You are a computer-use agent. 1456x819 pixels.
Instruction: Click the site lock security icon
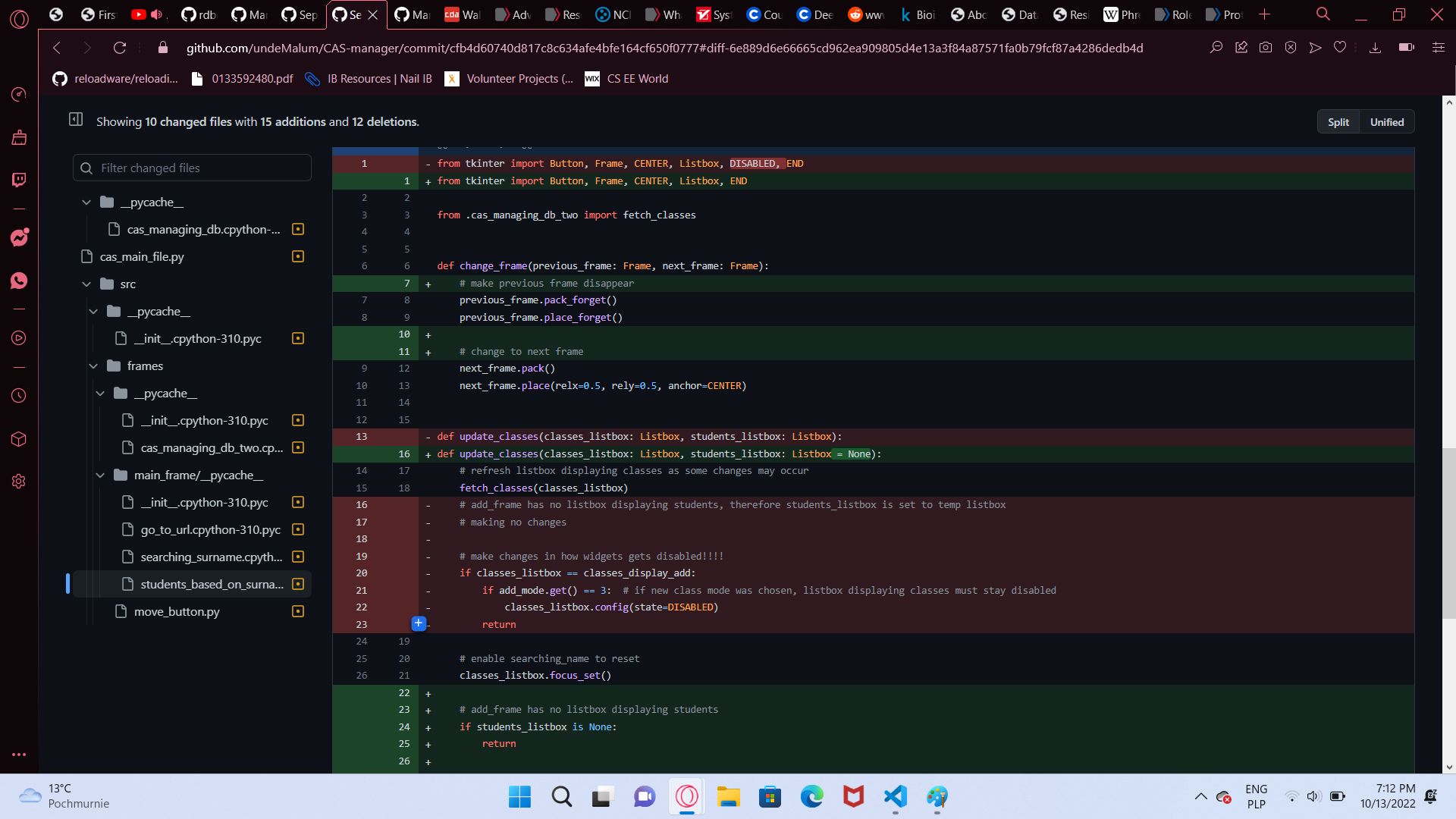(x=162, y=48)
